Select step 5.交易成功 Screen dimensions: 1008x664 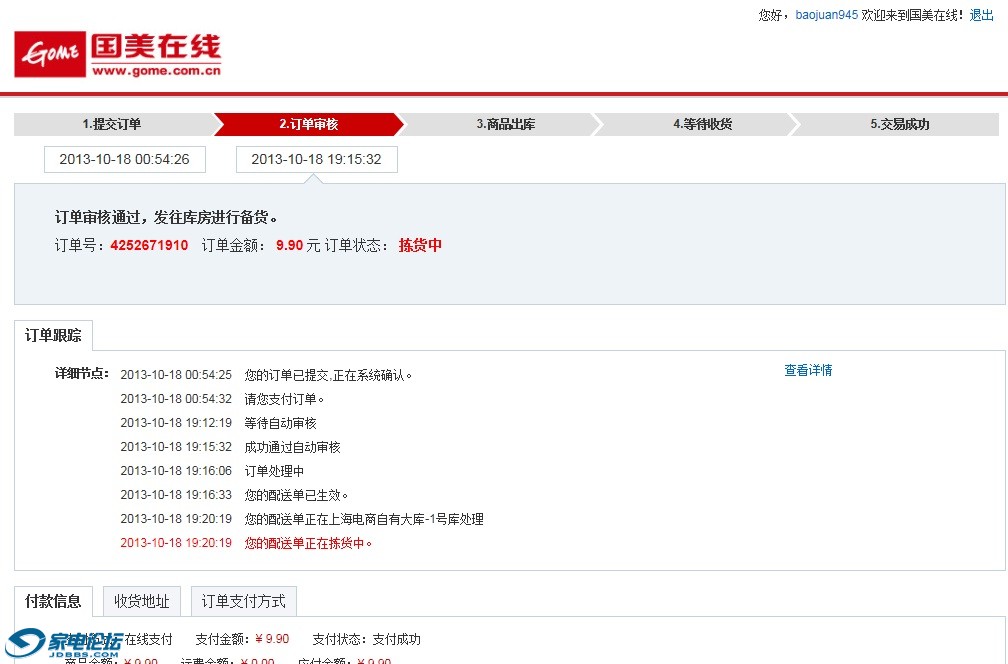(900, 124)
